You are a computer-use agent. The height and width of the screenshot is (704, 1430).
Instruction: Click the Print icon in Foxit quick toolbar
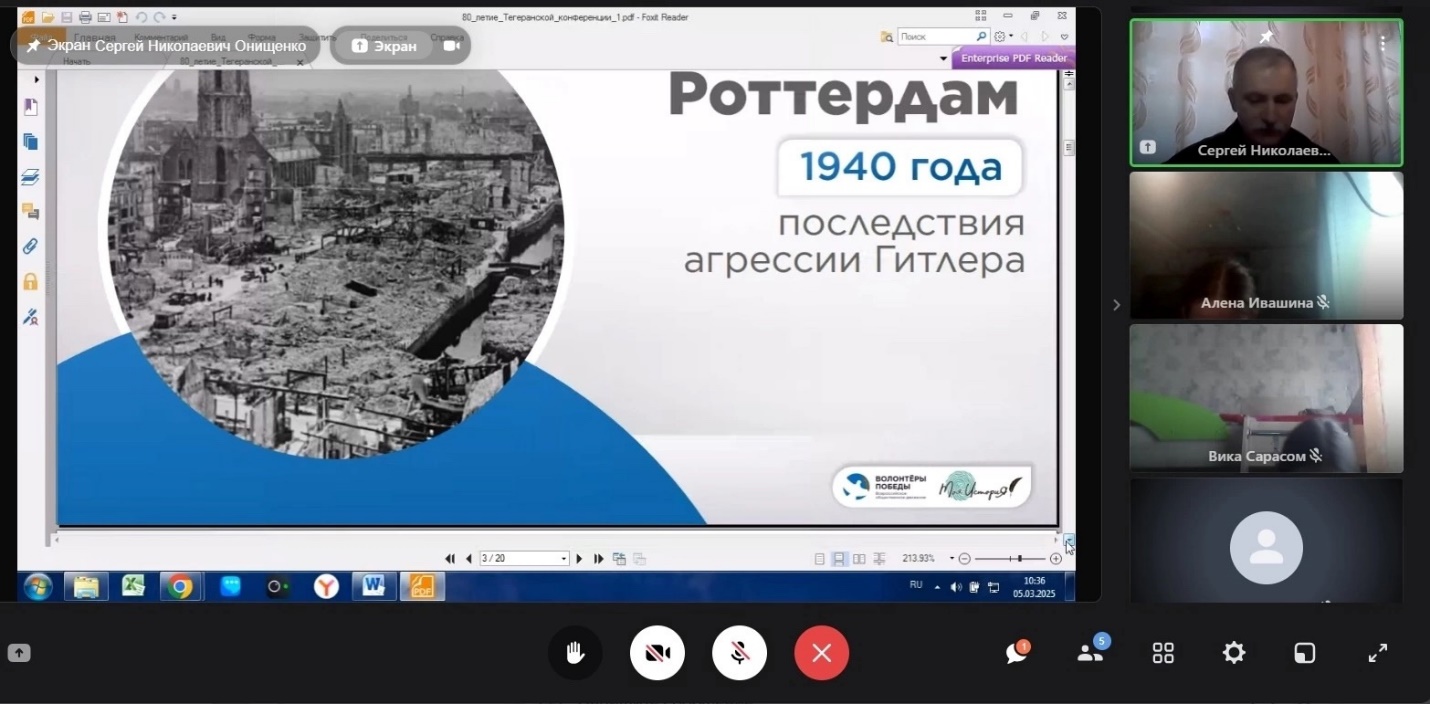coord(85,17)
